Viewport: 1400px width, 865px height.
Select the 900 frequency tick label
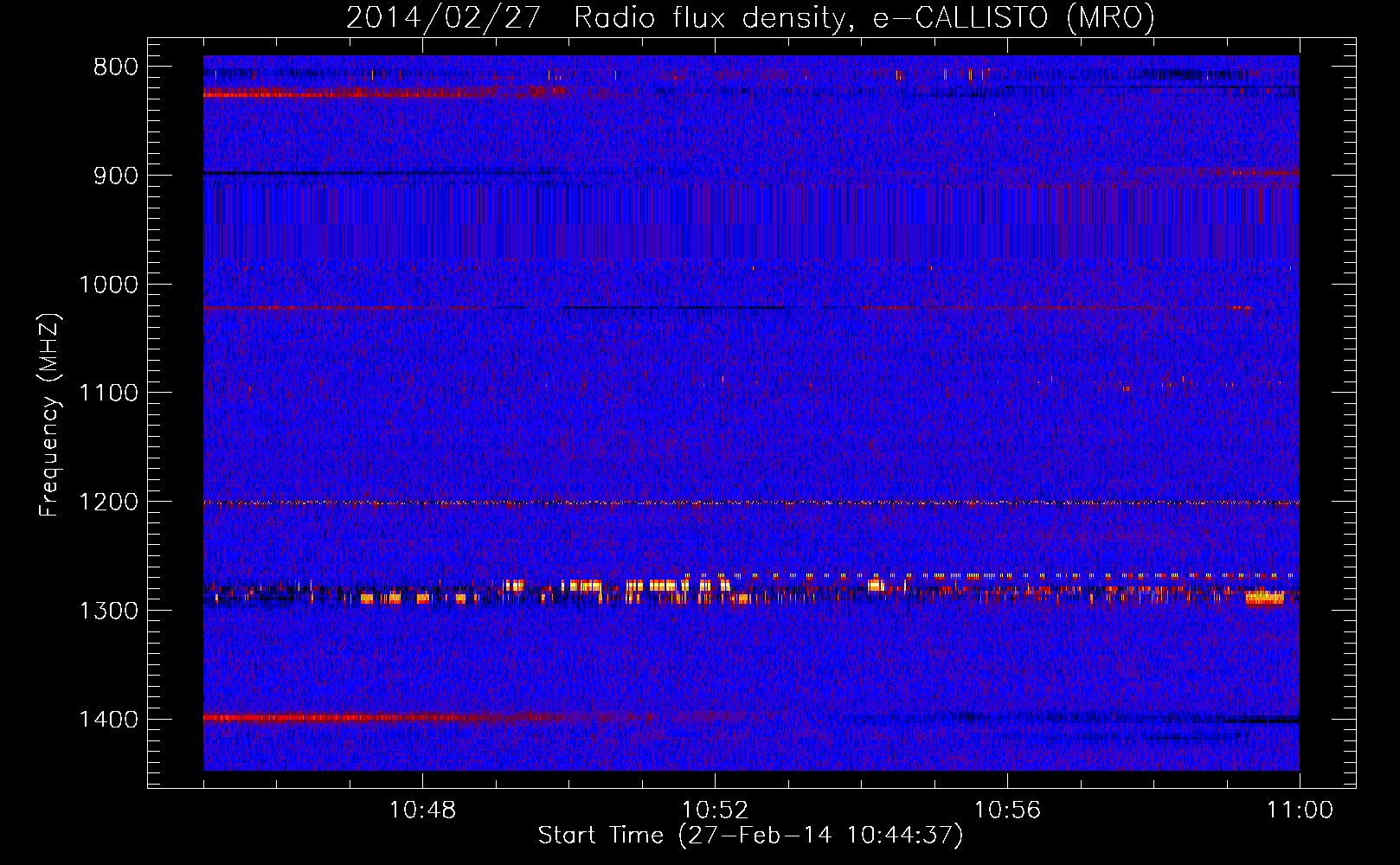pyautogui.click(x=115, y=176)
